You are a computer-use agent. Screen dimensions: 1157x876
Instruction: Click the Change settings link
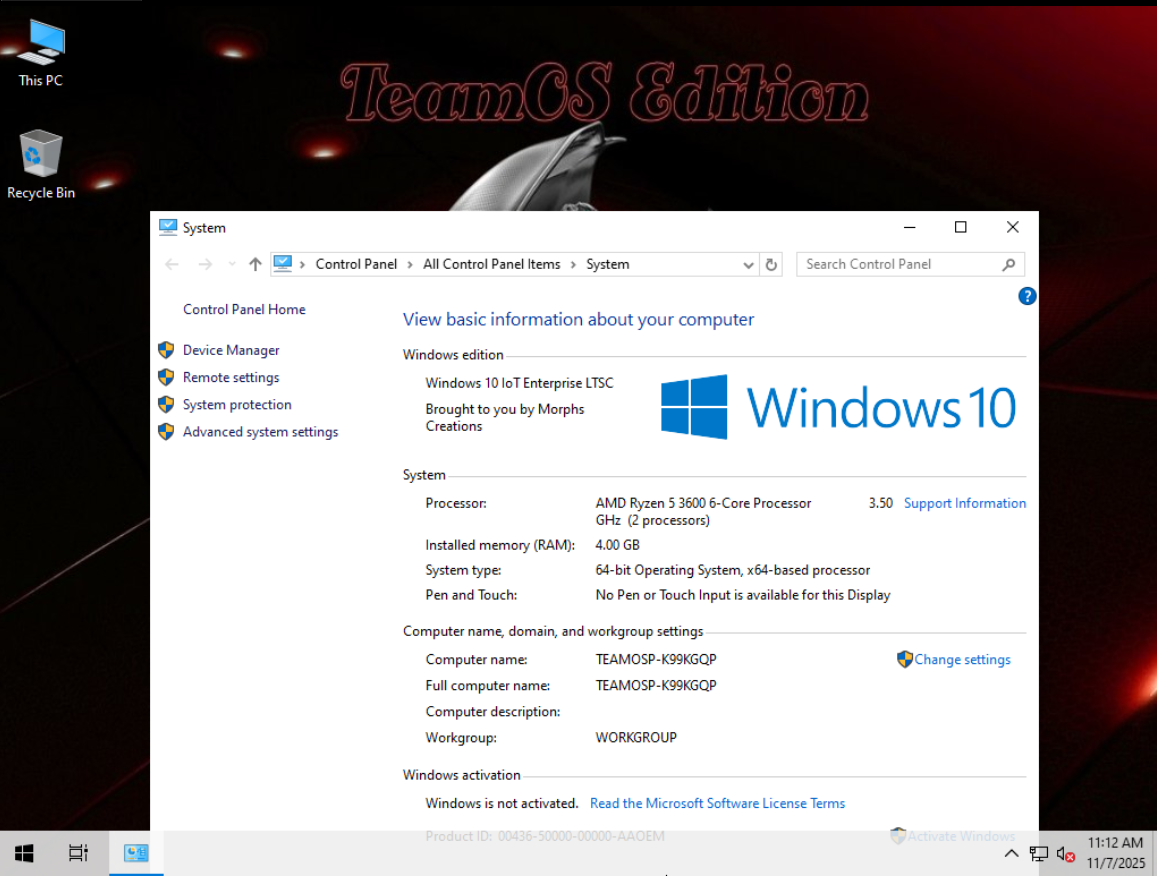(x=962, y=660)
